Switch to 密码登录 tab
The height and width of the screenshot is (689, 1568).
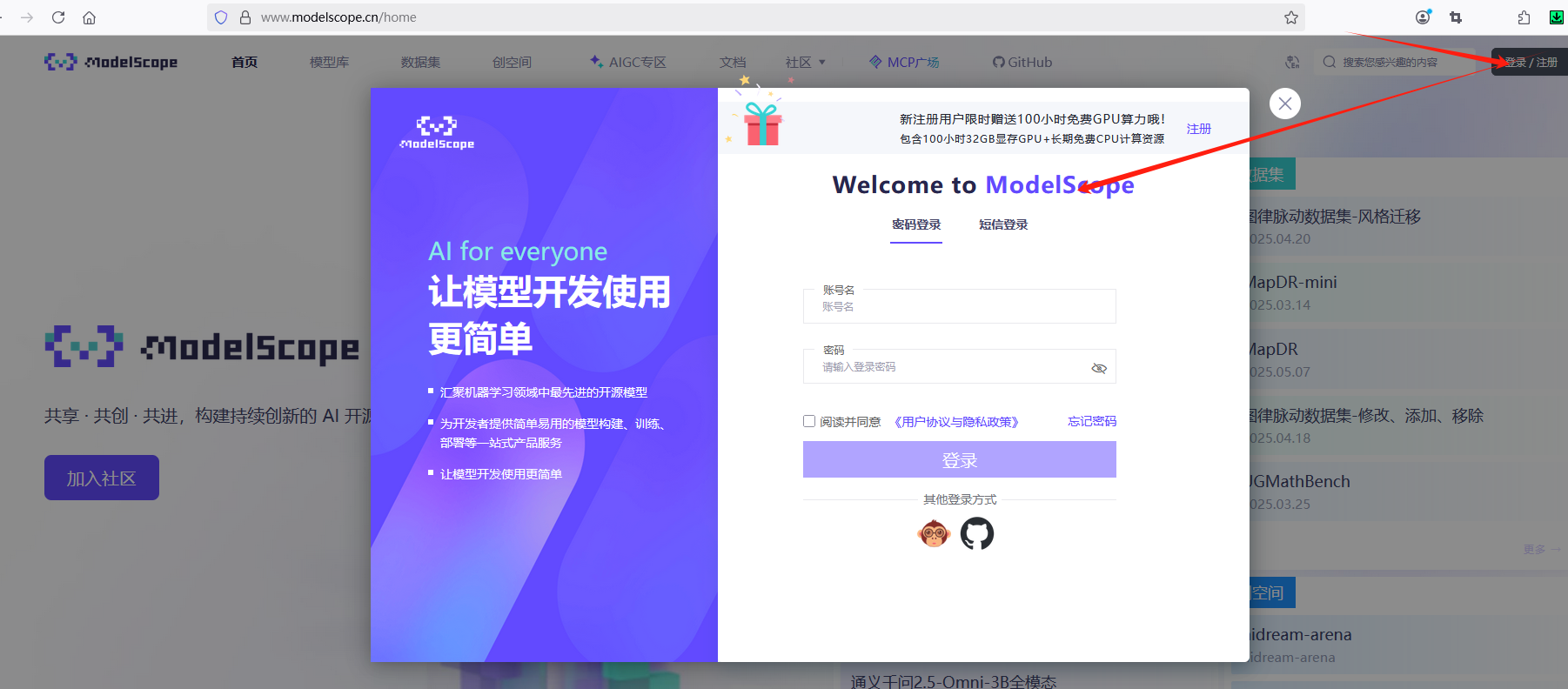(x=916, y=224)
